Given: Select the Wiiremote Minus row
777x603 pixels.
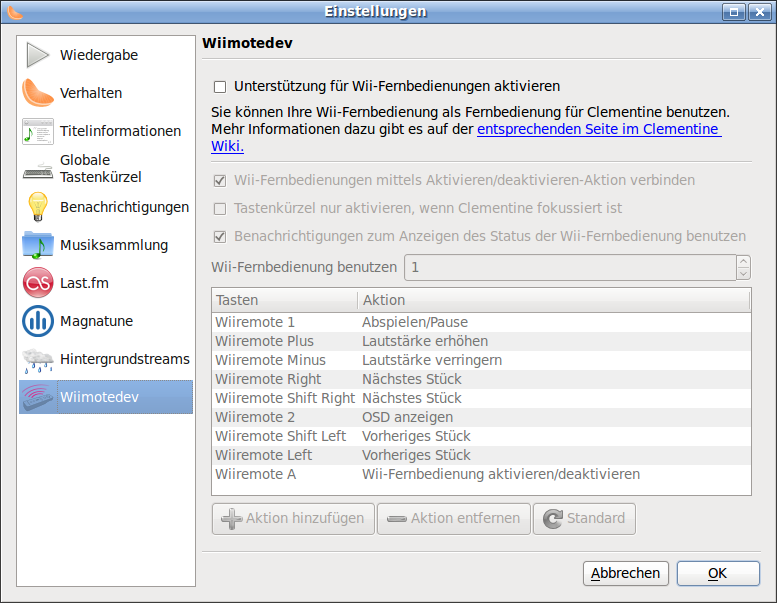Looking at the screenshot, I should (481, 360).
